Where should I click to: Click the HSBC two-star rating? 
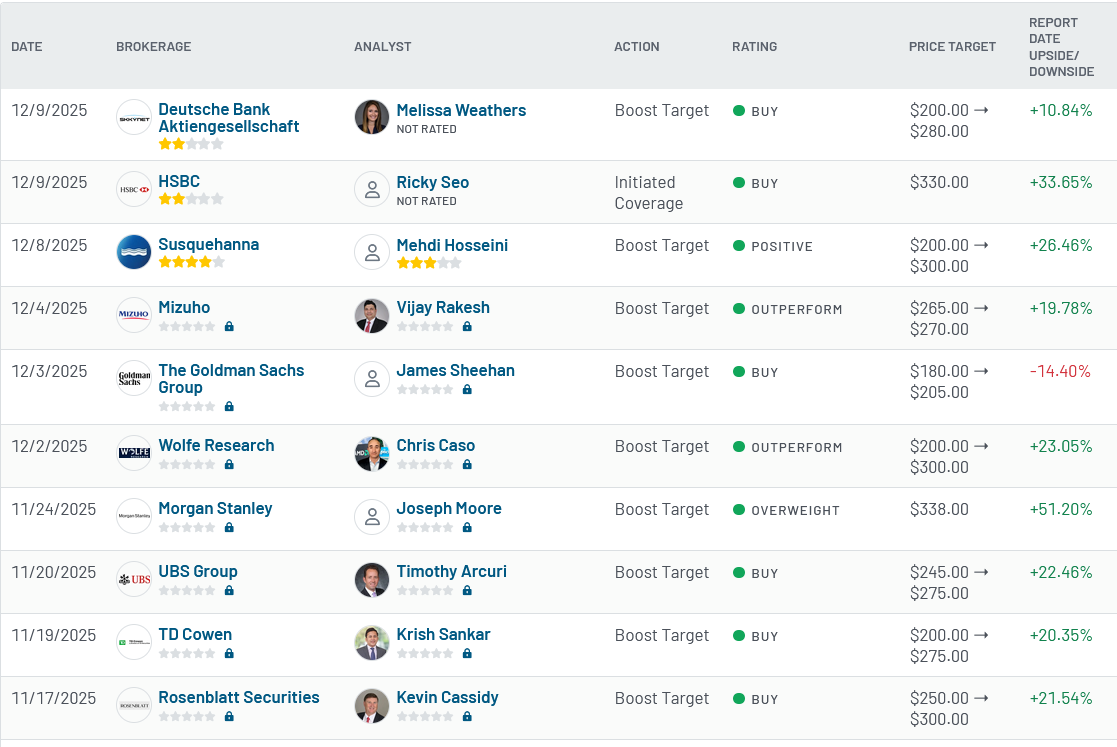(x=191, y=199)
